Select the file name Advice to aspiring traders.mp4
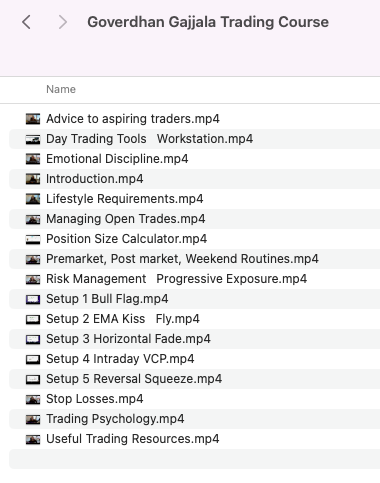The width and height of the screenshot is (380, 483). [x=133, y=119]
